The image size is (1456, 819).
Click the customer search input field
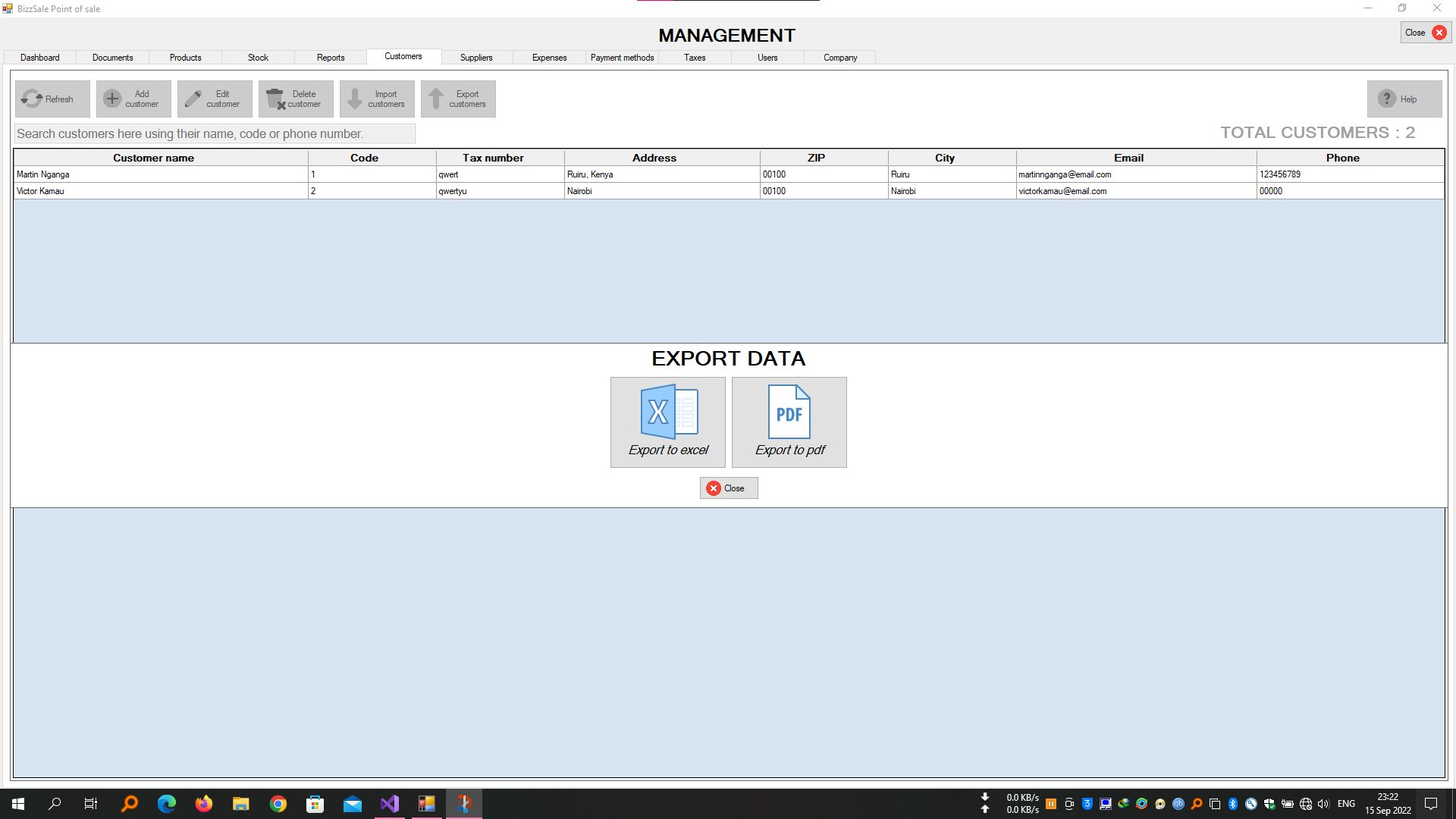(x=215, y=134)
